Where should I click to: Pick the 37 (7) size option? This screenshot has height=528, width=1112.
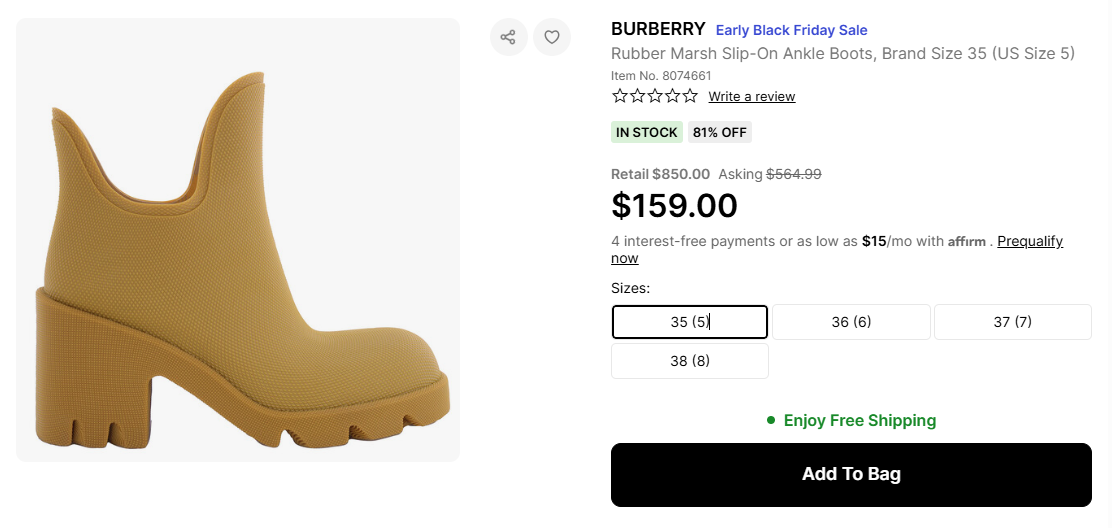coord(1012,322)
